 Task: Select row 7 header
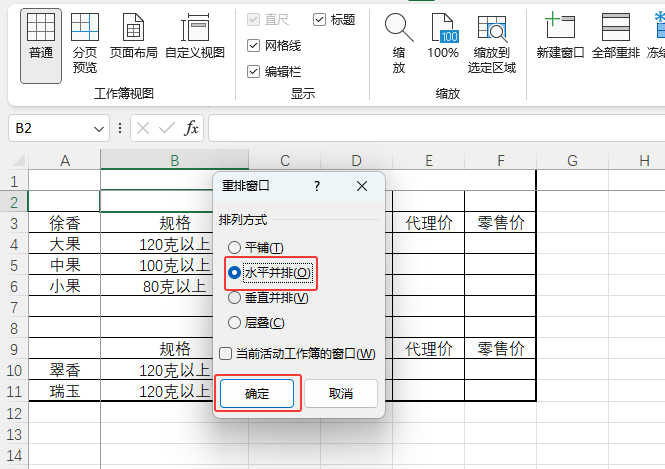pos(14,307)
